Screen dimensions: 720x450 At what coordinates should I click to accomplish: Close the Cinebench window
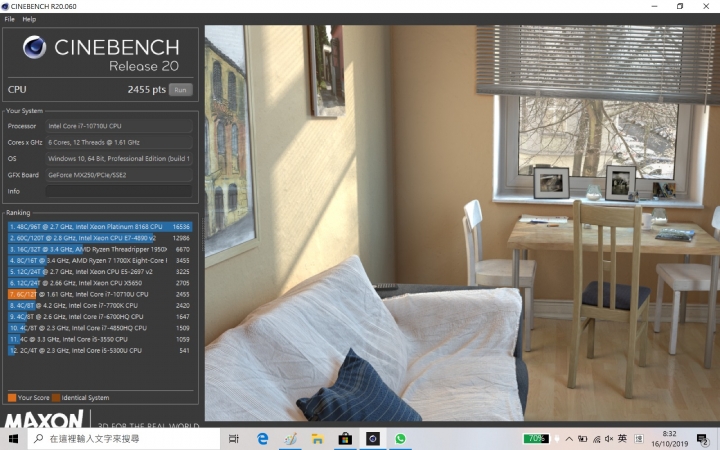coord(706,6)
